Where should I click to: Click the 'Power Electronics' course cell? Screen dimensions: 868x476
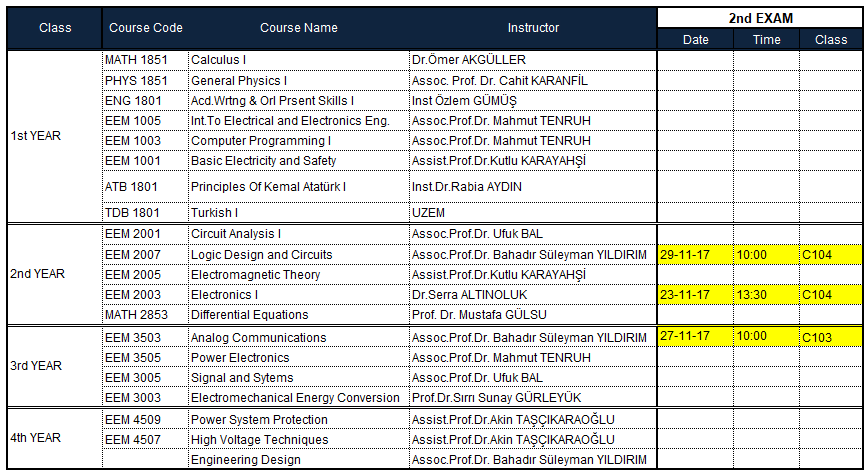[x=298, y=358]
